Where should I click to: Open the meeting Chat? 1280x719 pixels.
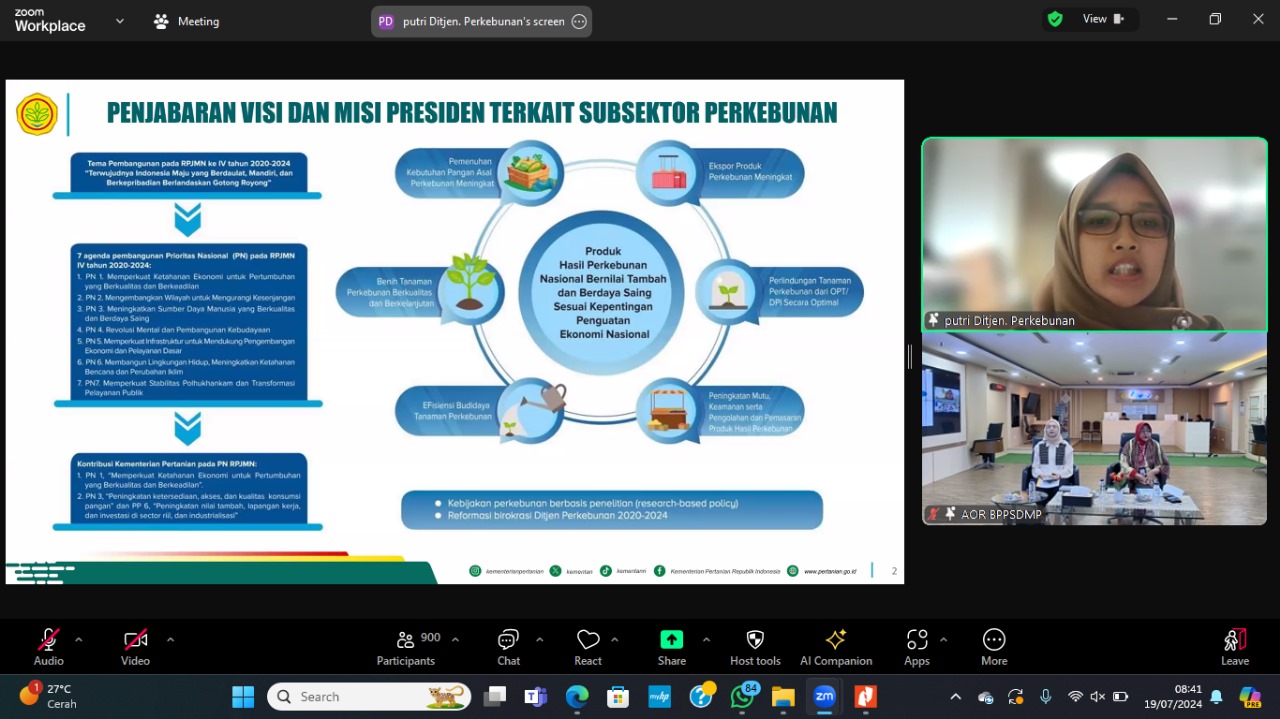pyautogui.click(x=508, y=646)
